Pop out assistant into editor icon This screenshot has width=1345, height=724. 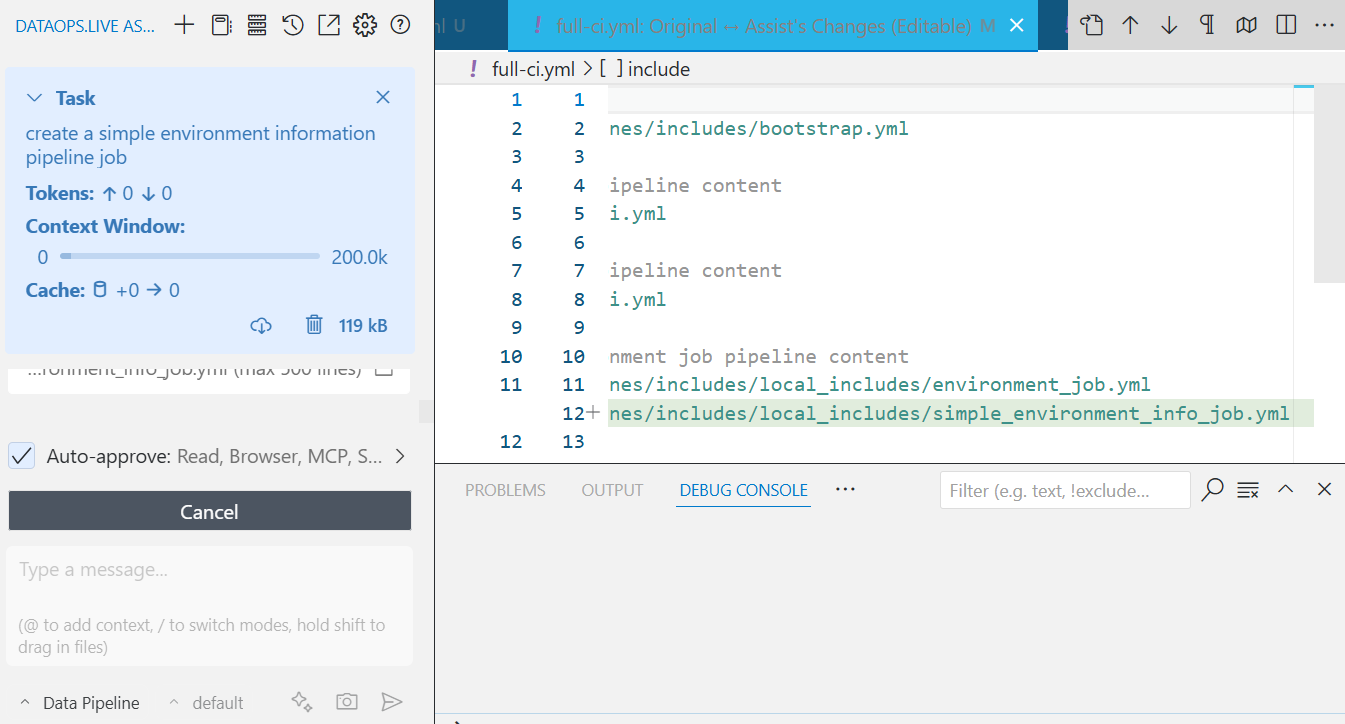coord(329,25)
